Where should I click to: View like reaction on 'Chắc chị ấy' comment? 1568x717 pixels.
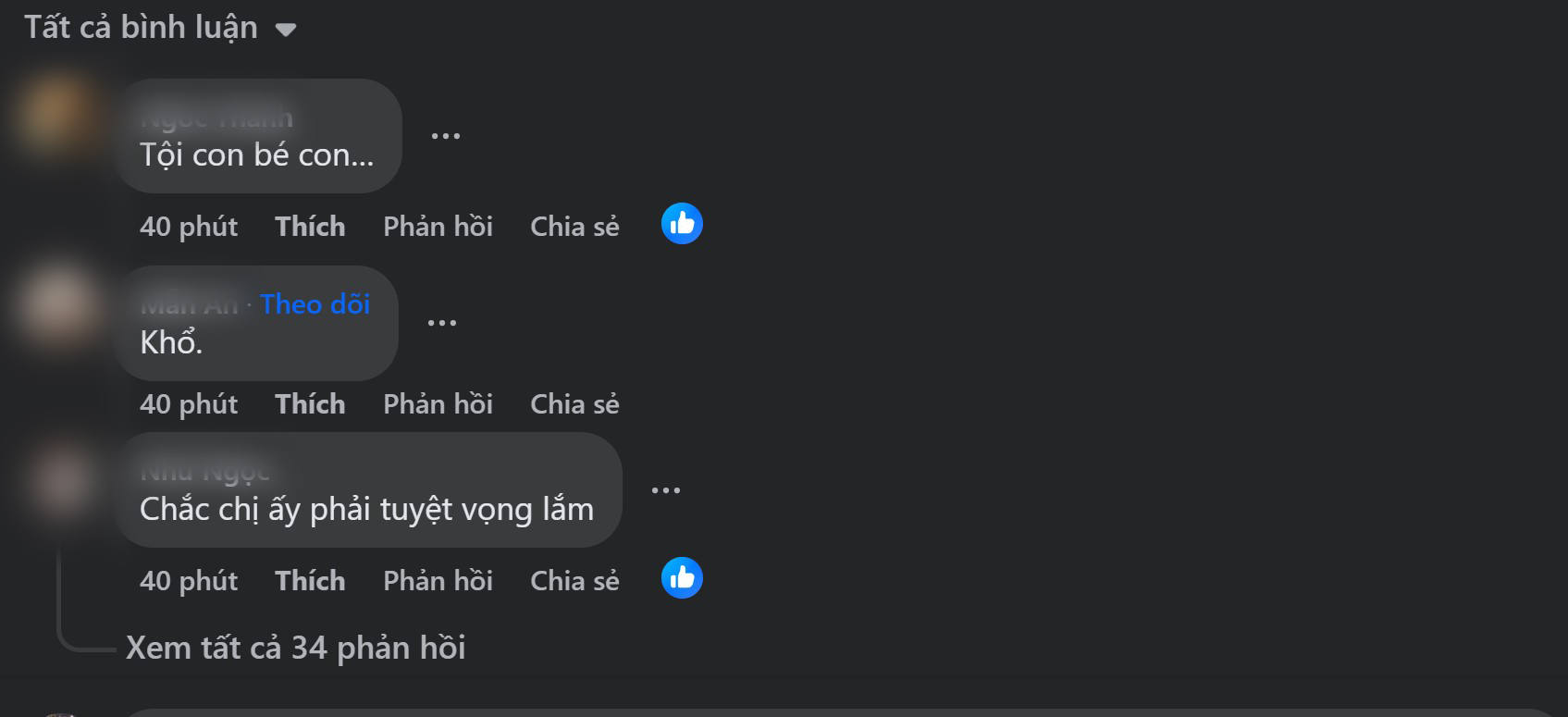[682, 578]
